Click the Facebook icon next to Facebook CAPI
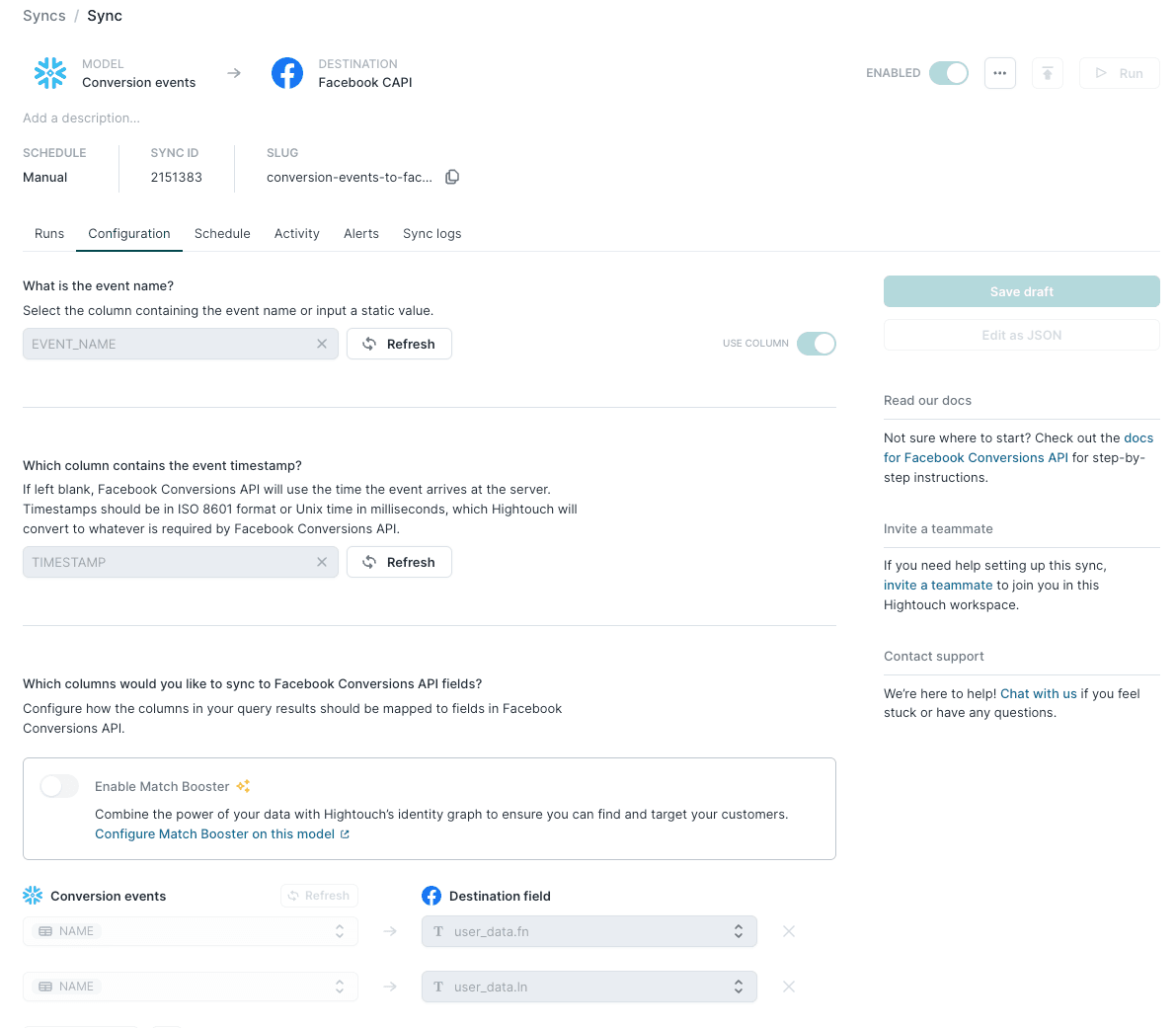The image size is (1176, 1028). coord(287,73)
